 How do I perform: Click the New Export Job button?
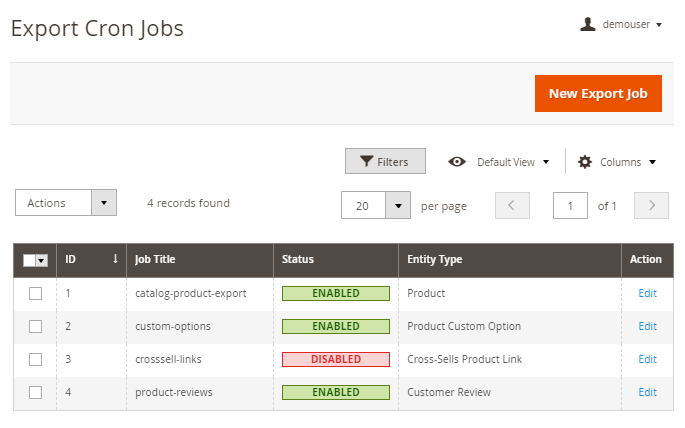(x=598, y=93)
